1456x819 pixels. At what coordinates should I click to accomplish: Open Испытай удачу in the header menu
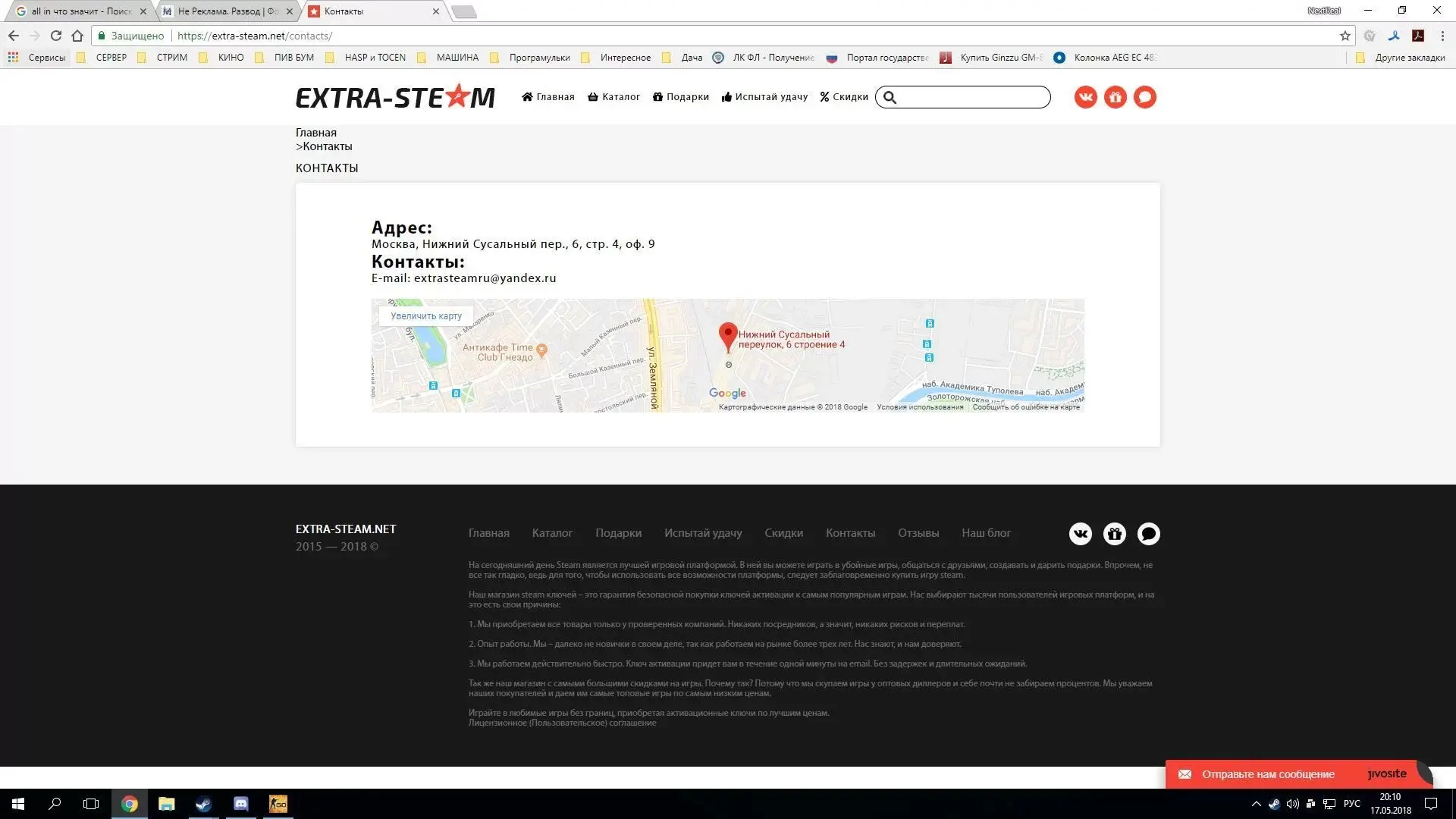coord(764,97)
